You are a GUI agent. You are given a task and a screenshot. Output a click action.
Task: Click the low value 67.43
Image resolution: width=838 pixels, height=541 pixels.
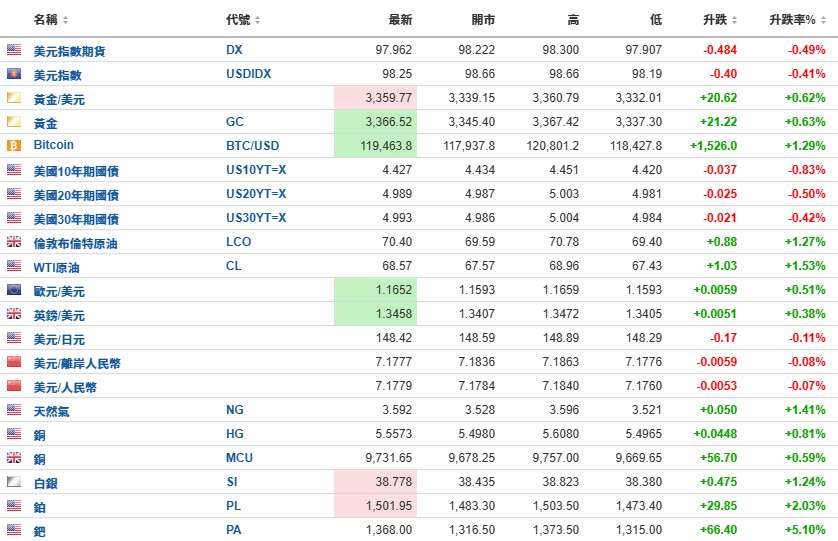pos(647,266)
